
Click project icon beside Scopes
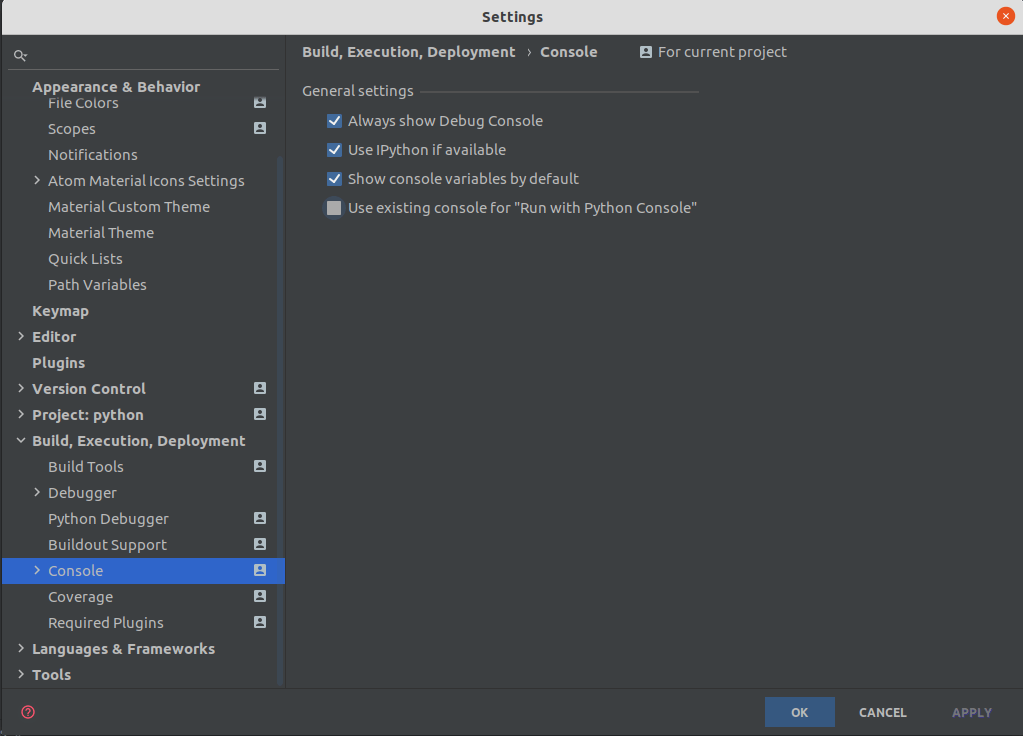coord(260,129)
